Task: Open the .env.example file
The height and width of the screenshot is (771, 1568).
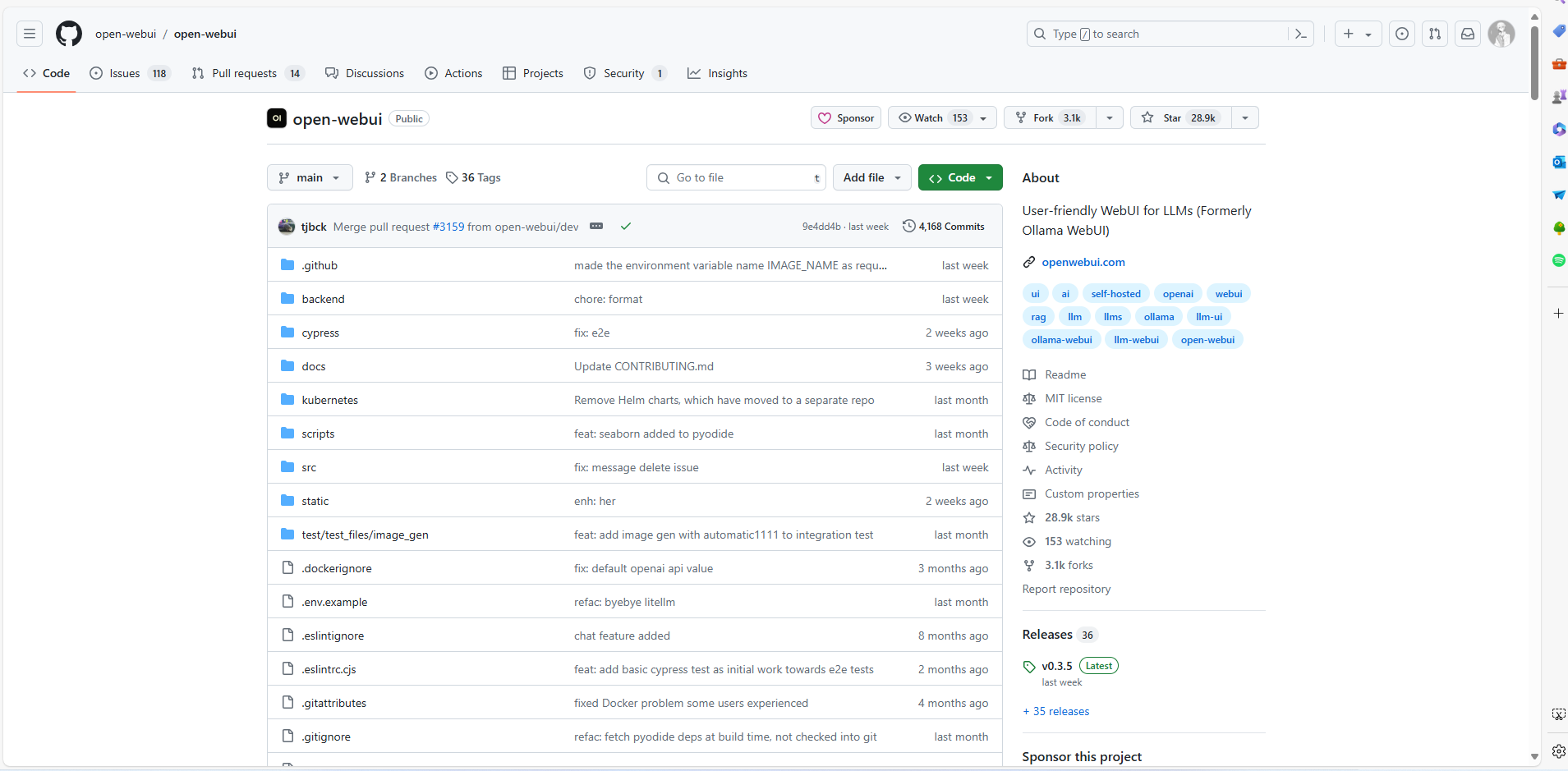Action: [x=334, y=602]
